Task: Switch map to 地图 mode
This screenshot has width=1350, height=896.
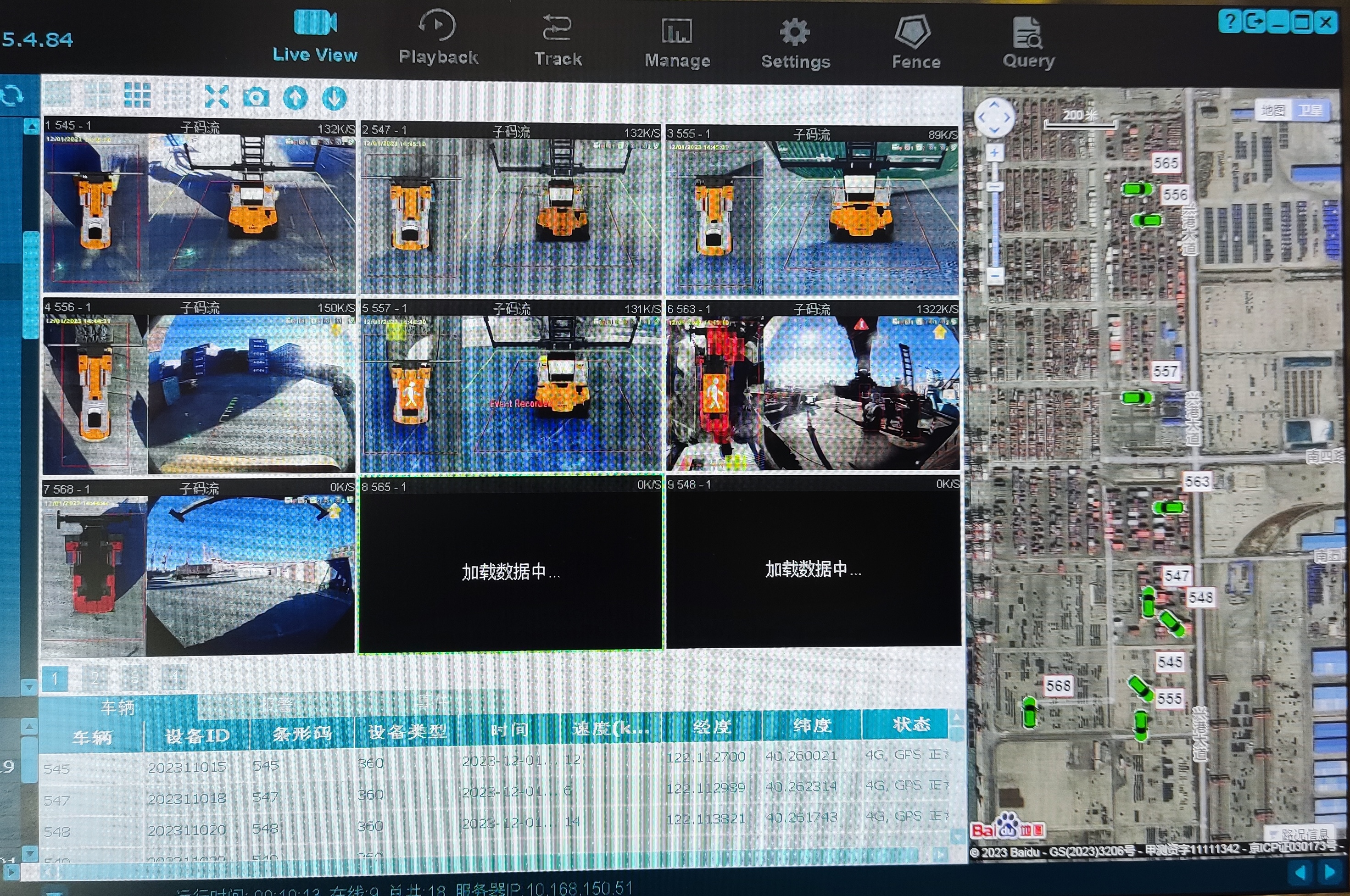Action: (1273, 110)
